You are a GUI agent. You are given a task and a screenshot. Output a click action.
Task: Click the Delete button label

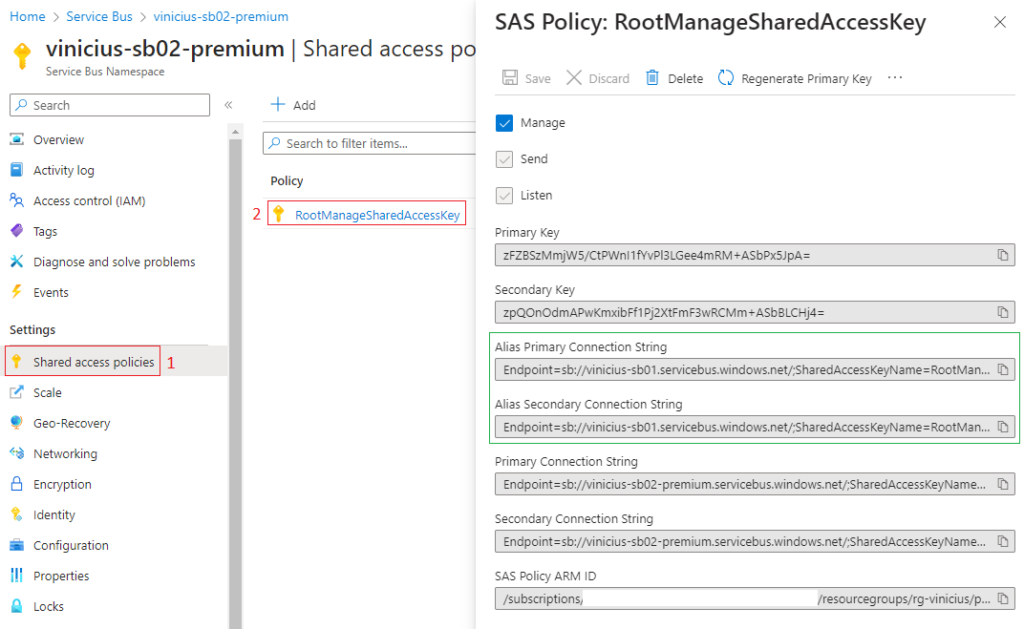[x=685, y=78]
